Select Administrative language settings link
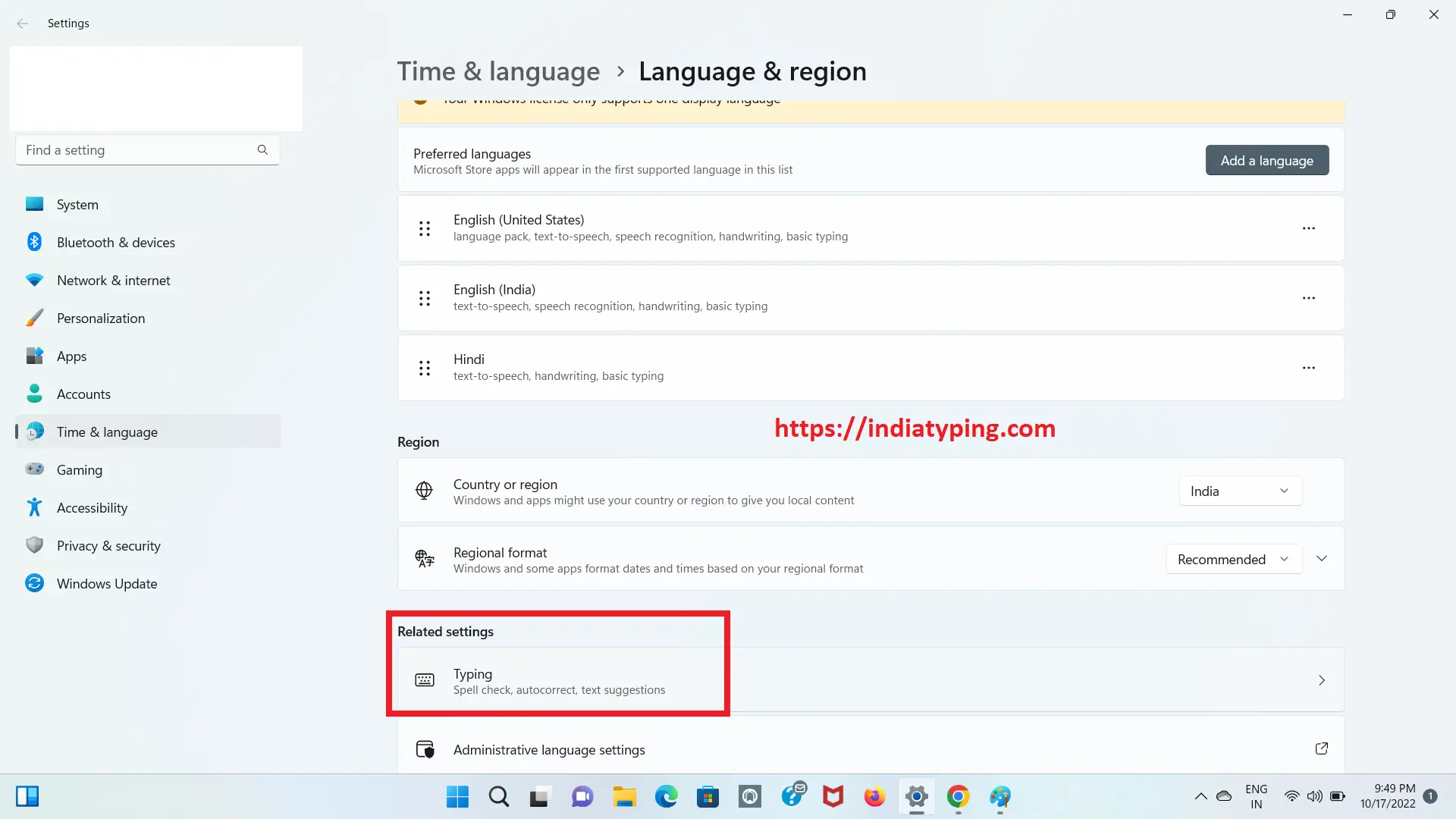This screenshot has width=1456, height=819. tap(549, 748)
